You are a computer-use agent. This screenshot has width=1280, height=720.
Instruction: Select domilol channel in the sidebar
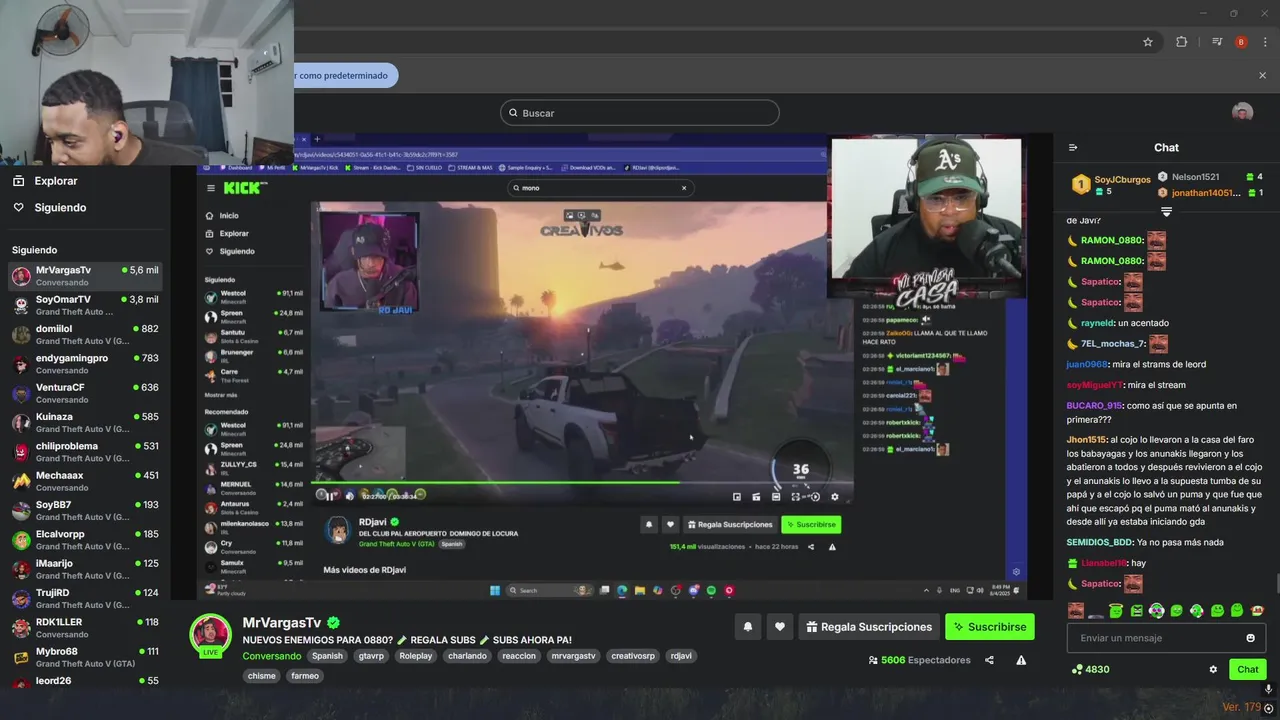tap(85, 334)
